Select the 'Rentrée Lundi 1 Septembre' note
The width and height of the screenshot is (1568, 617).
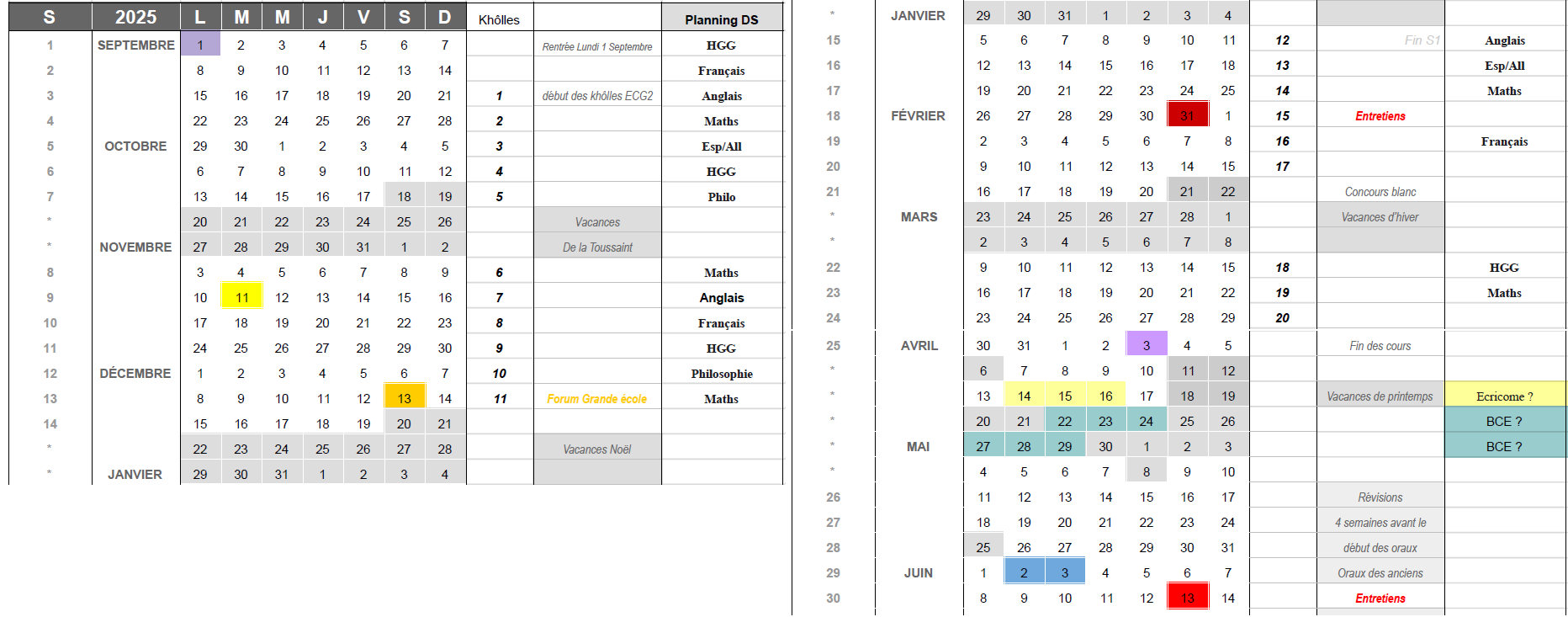(596, 46)
